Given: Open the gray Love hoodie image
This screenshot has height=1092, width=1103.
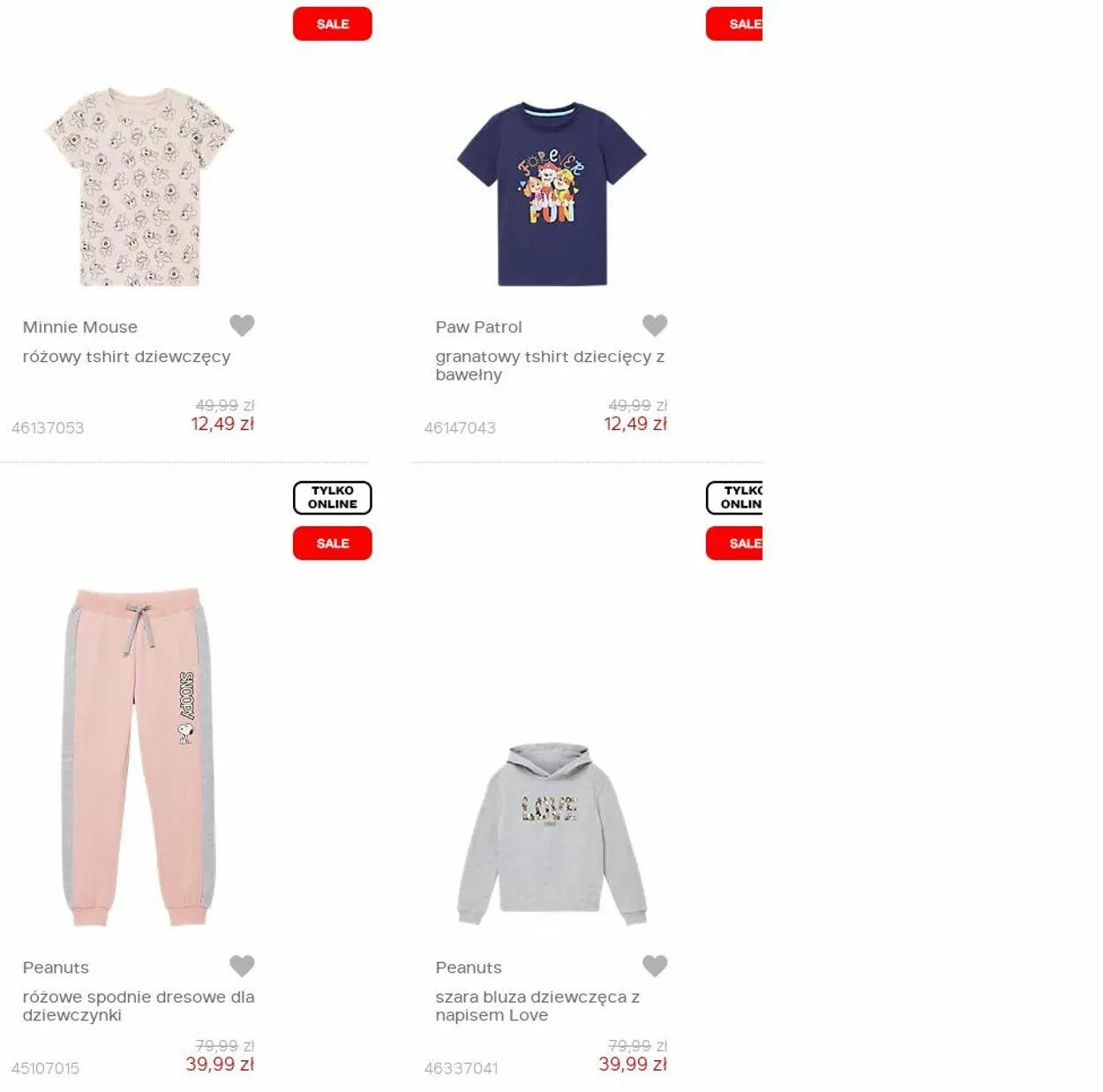Looking at the screenshot, I should pos(551,833).
